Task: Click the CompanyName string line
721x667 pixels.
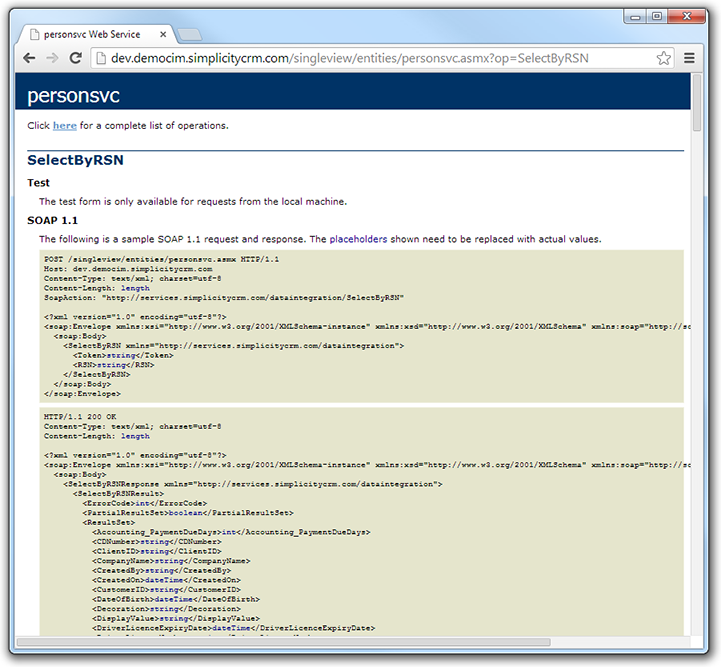Action: pyautogui.click(x=171, y=561)
